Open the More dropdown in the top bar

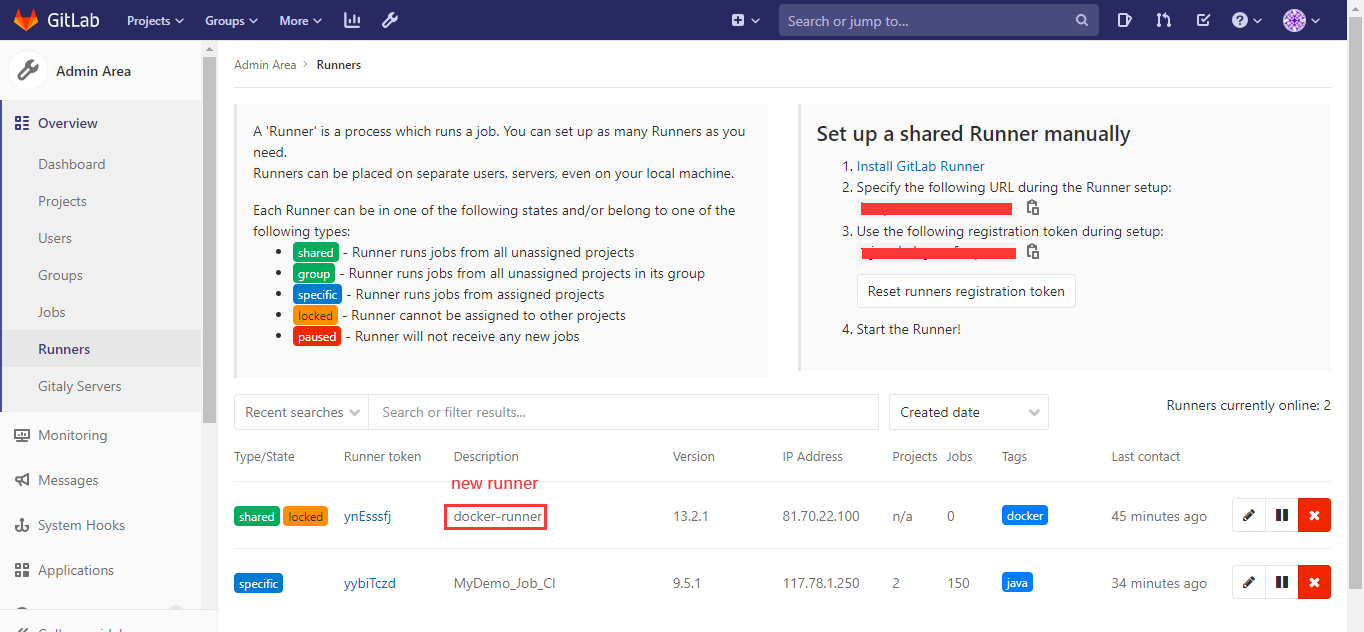(301, 20)
